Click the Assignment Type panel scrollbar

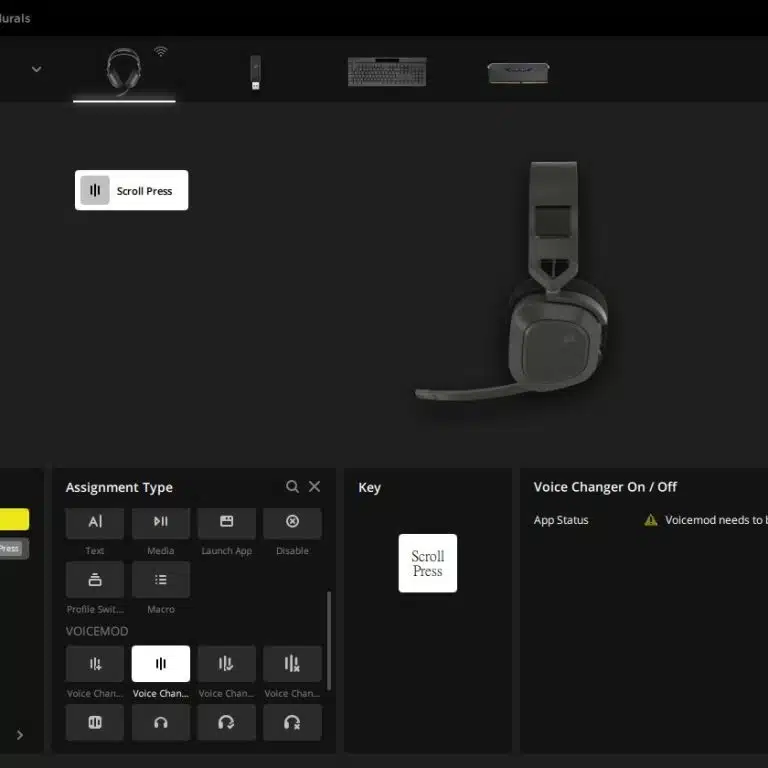[329, 640]
